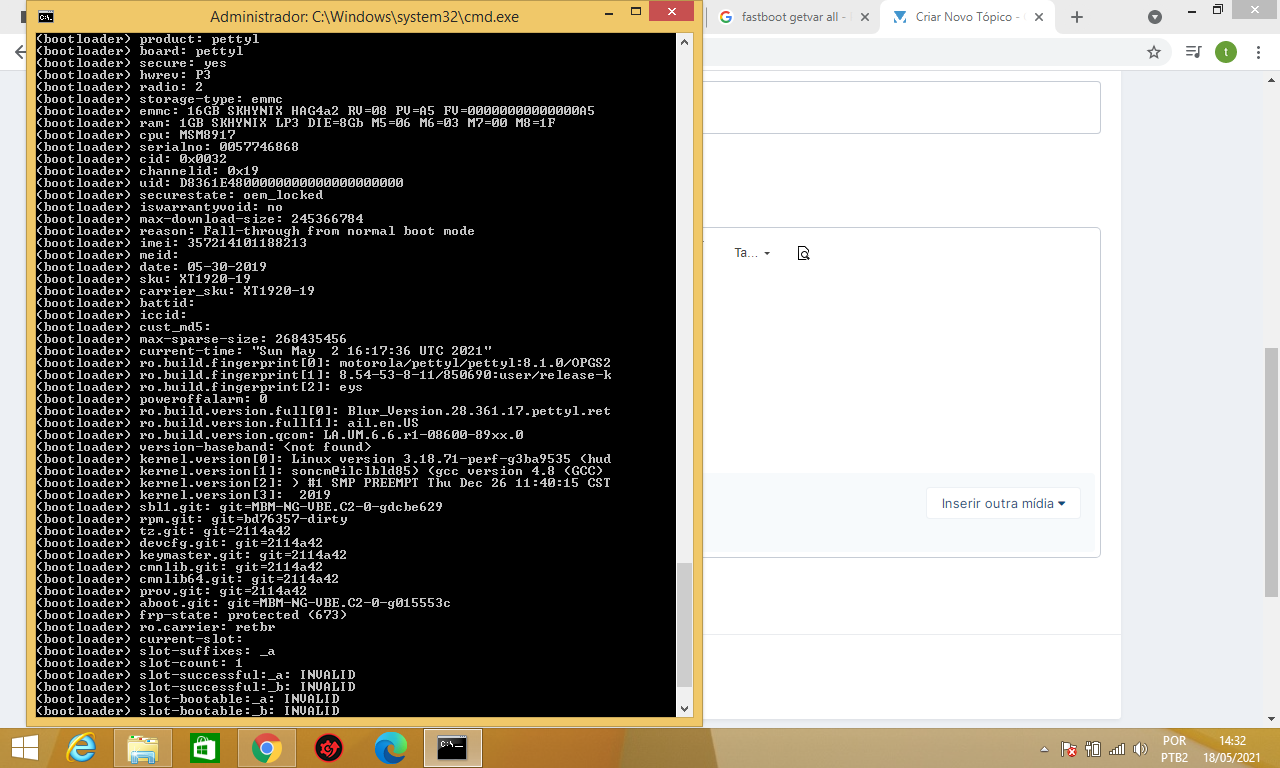Click the 'serialno: 0057746868' line
Viewport: 1280px width, 768px height.
tap(167, 147)
